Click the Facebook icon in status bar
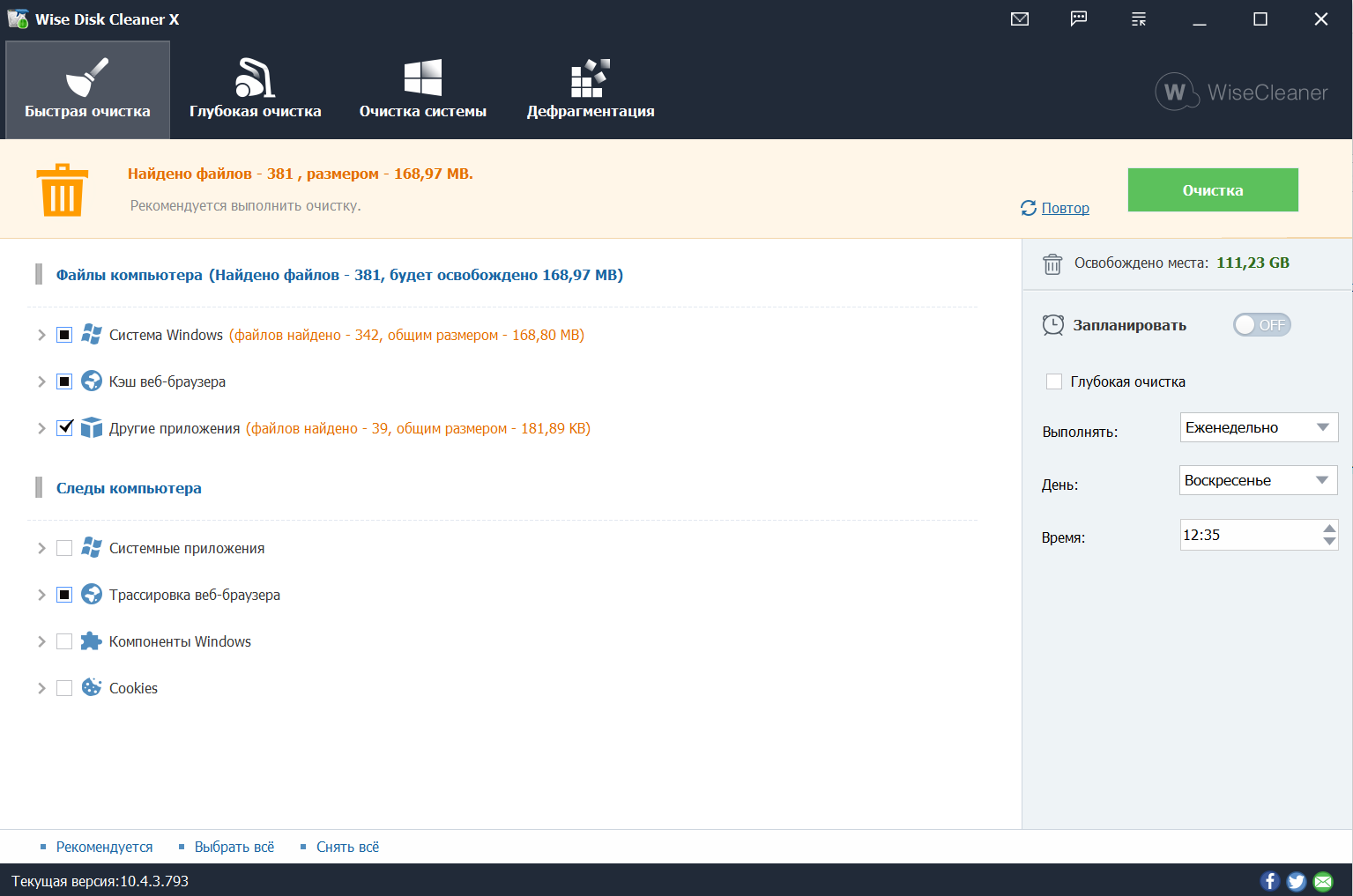The height and width of the screenshot is (896, 1353). [x=1270, y=881]
